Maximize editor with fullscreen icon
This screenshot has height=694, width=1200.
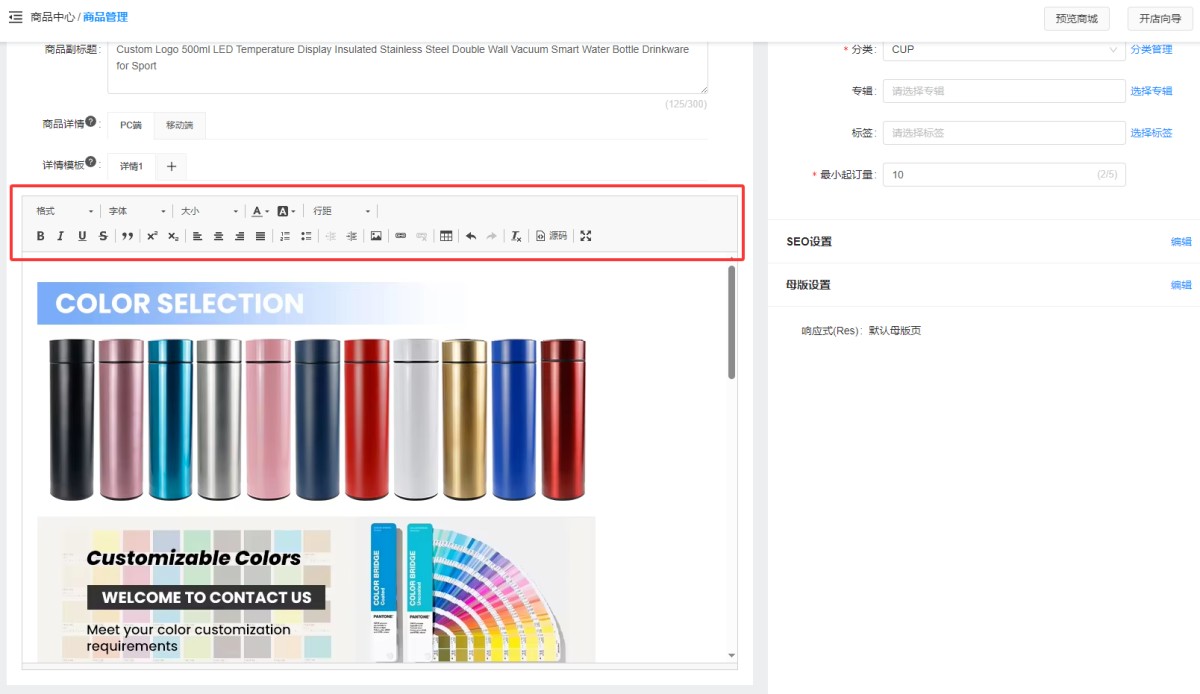point(586,236)
